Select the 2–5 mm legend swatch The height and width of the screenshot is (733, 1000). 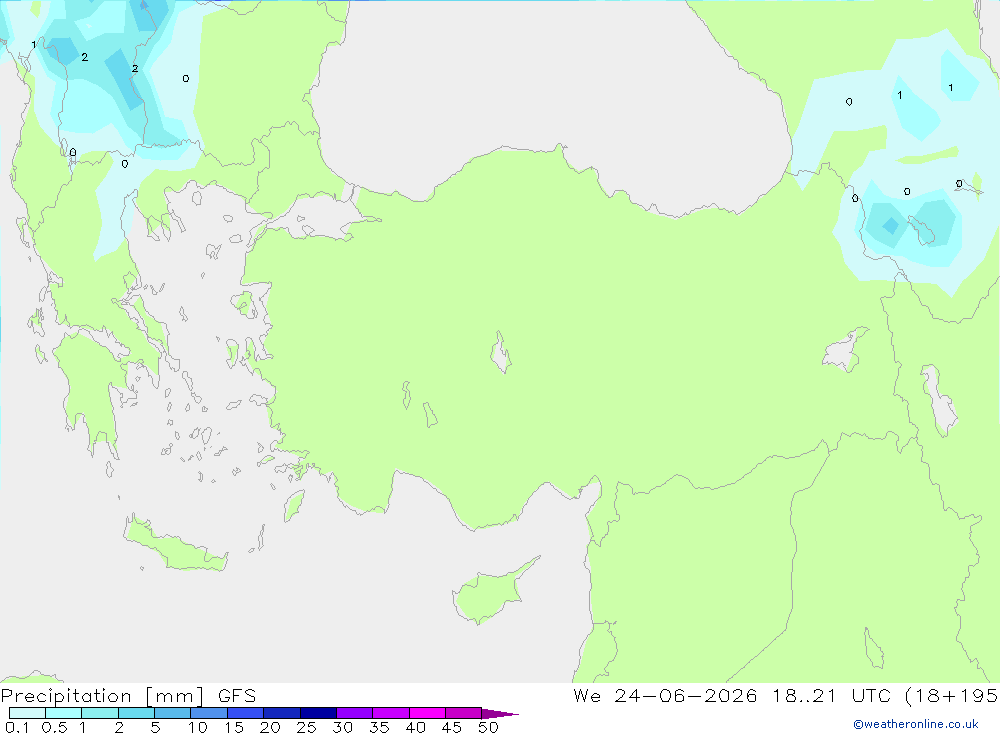click(136, 713)
